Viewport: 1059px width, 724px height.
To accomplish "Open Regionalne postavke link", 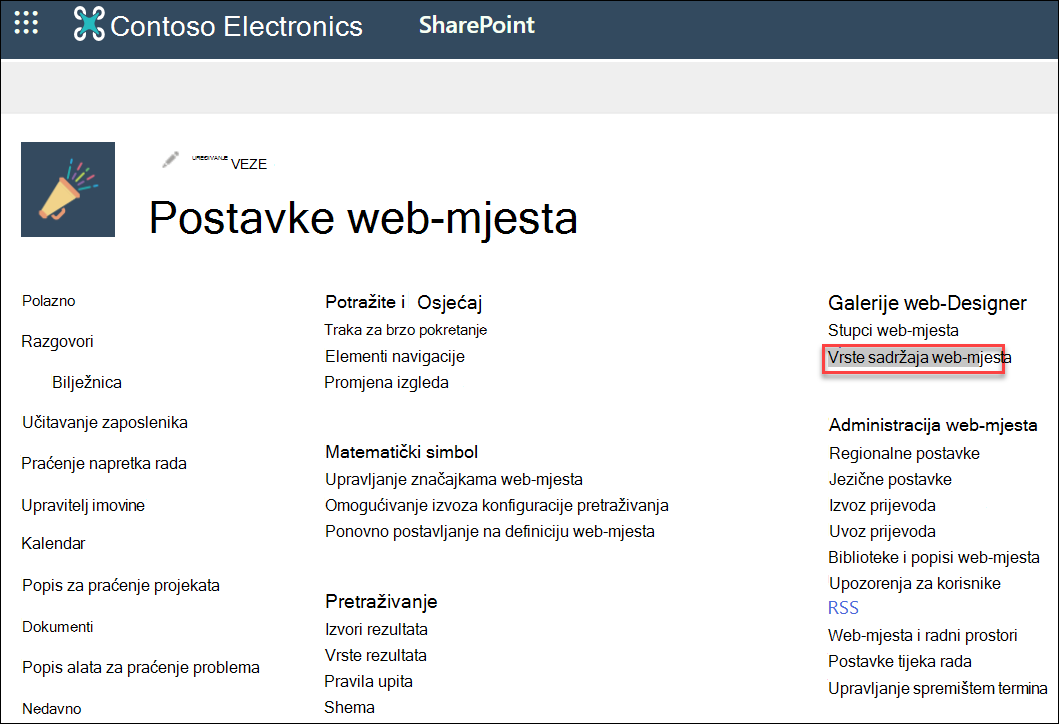I will [904, 453].
